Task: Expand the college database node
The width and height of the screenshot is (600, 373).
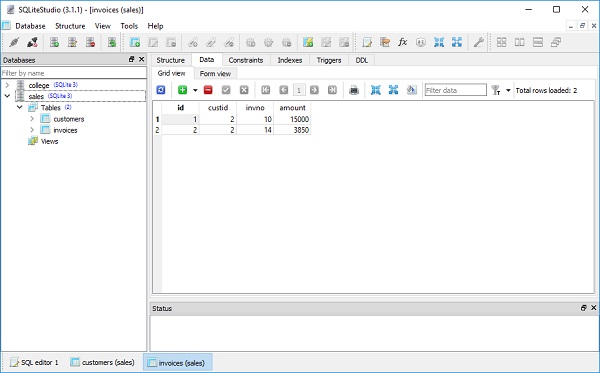Action: tap(7, 85)
